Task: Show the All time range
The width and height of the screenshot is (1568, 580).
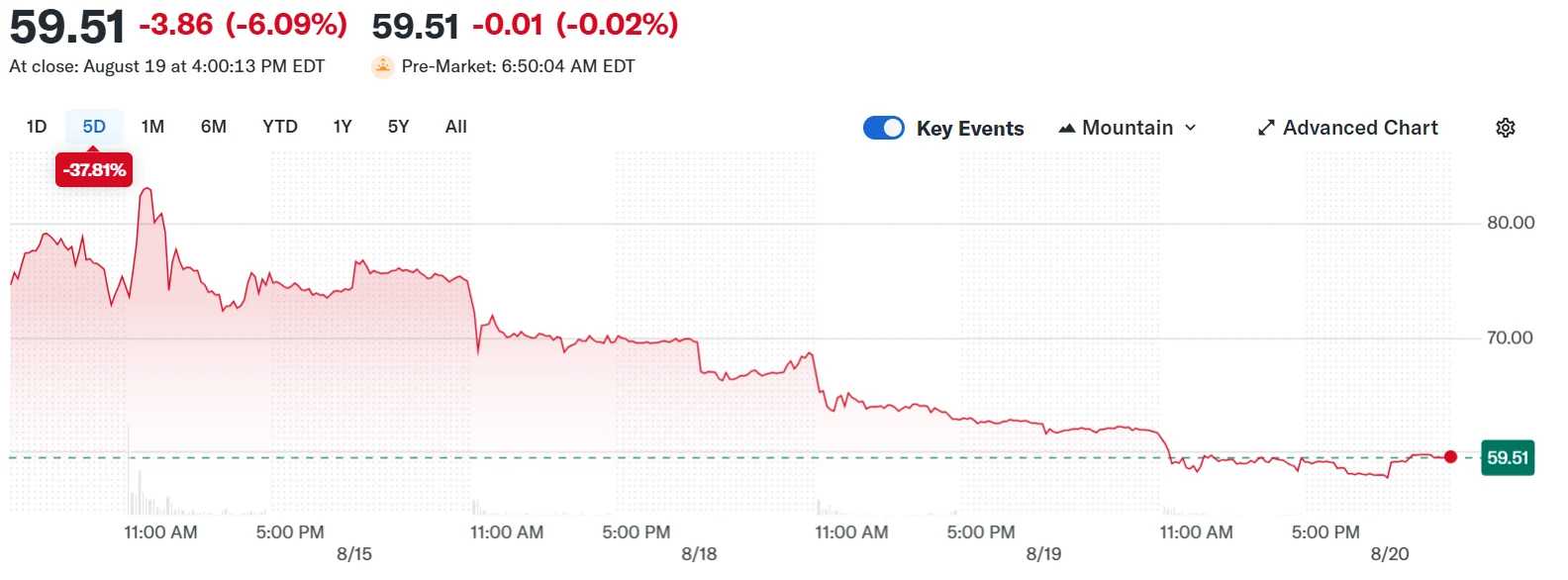Action: click(x=456, y=127)
